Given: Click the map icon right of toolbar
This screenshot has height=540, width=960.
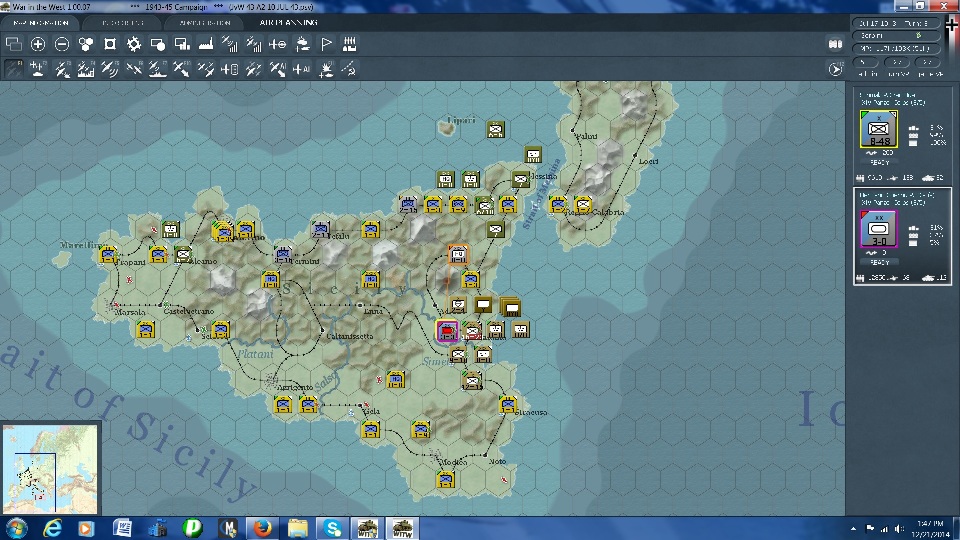Looking at the screenshot, I should (835, 44).
